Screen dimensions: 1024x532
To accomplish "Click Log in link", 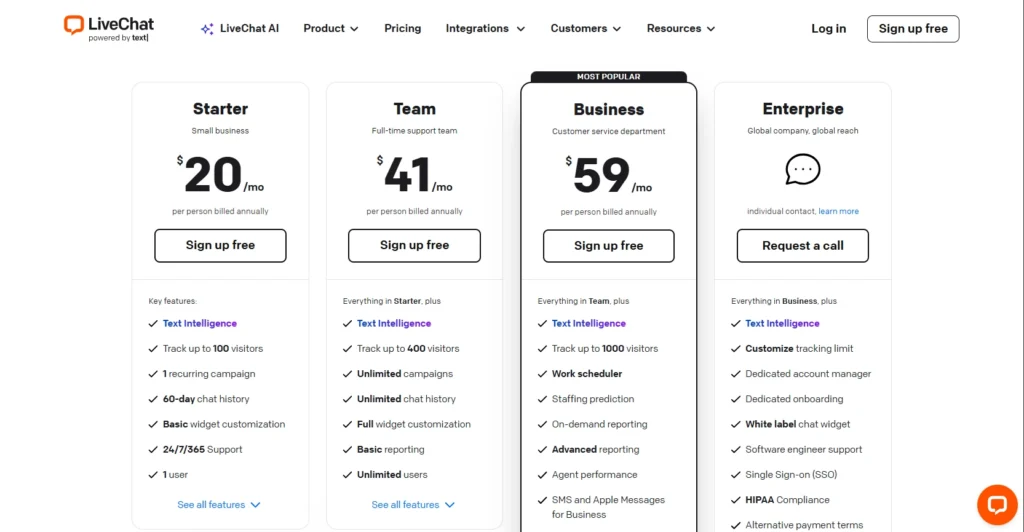I will coord(828,29).
